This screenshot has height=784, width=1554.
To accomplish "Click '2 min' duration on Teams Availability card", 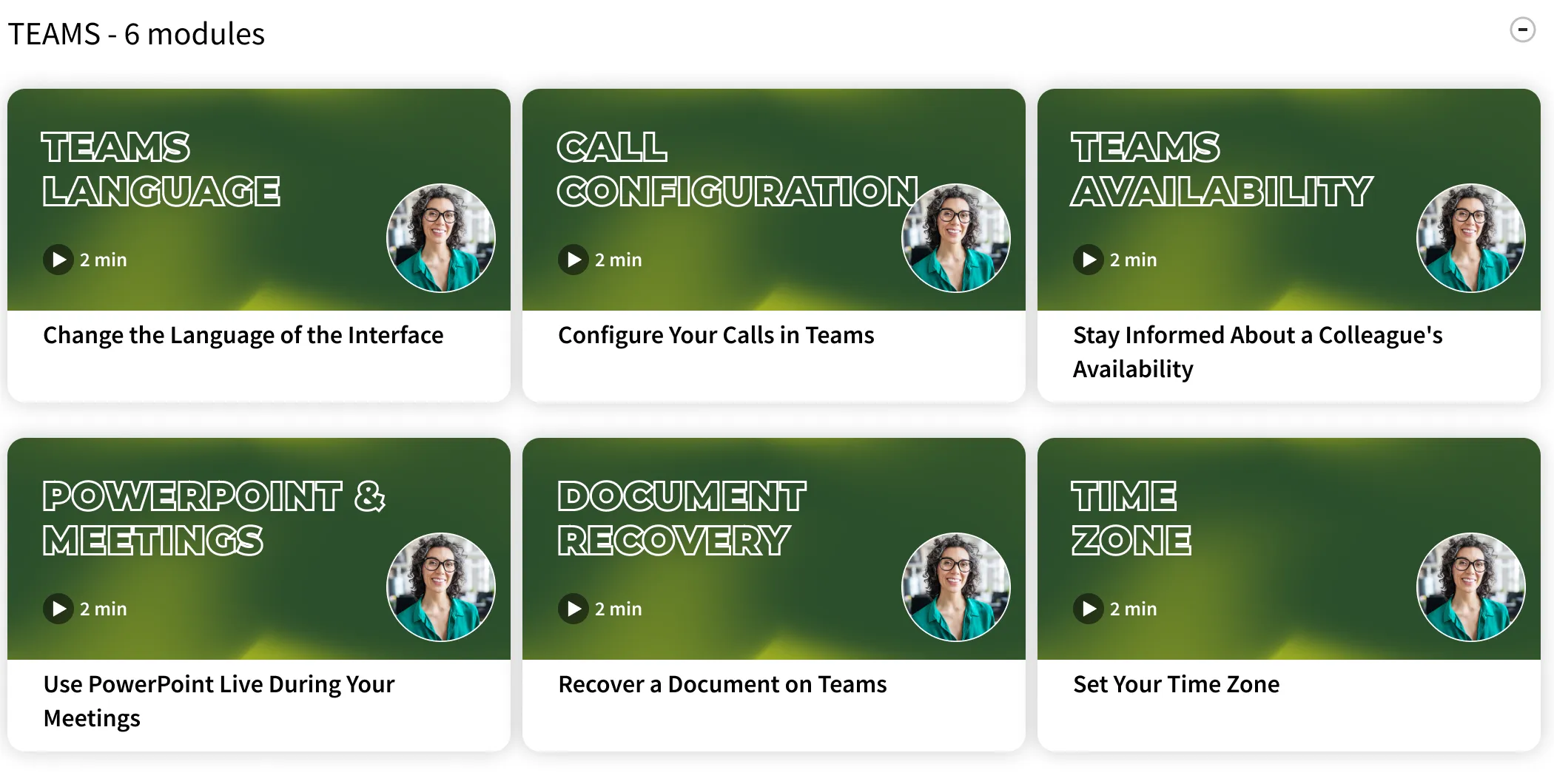I will [x=1134, y=260].
